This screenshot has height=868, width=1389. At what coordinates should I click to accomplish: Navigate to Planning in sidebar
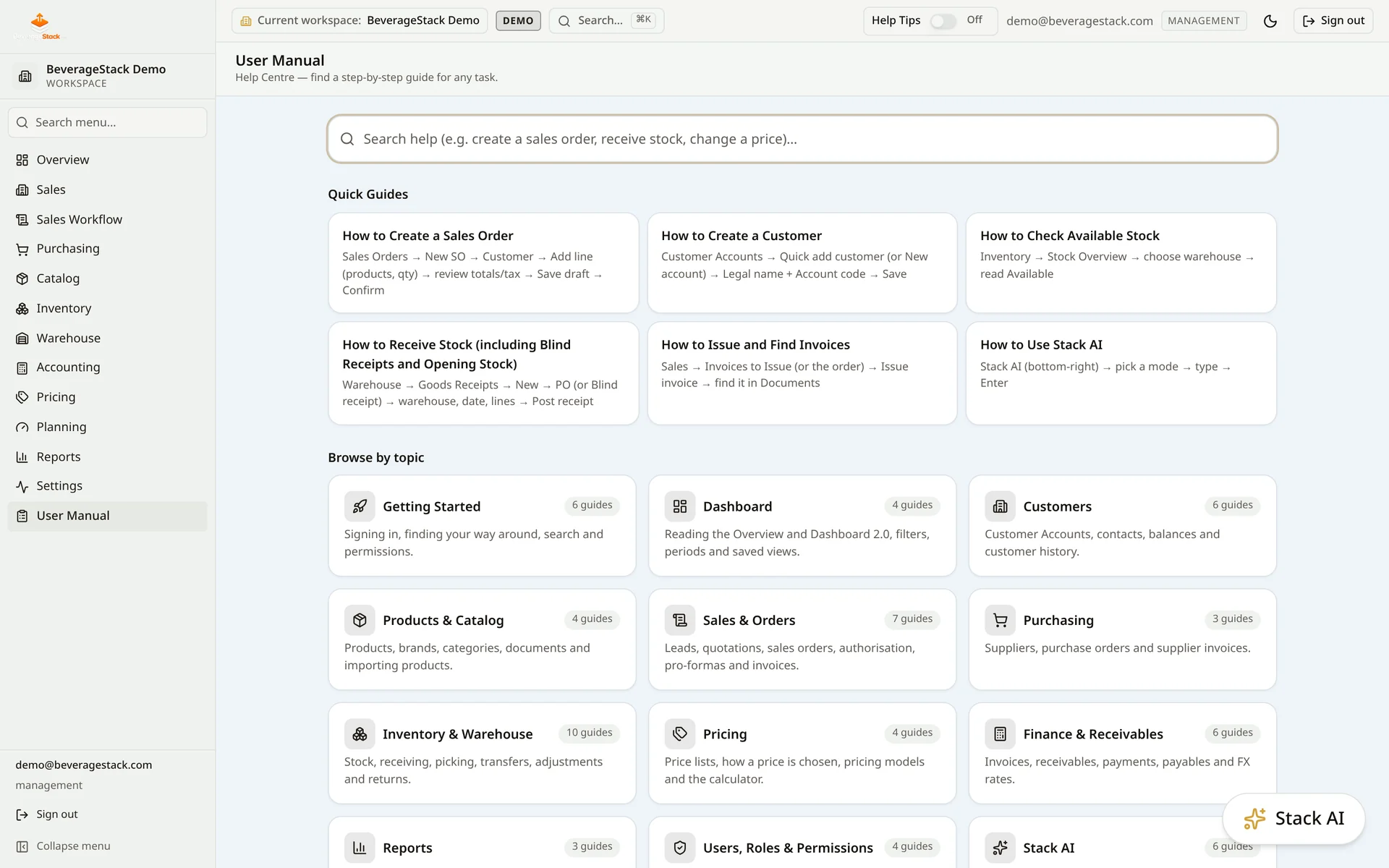pyautogui.click(x=107, y=427)
